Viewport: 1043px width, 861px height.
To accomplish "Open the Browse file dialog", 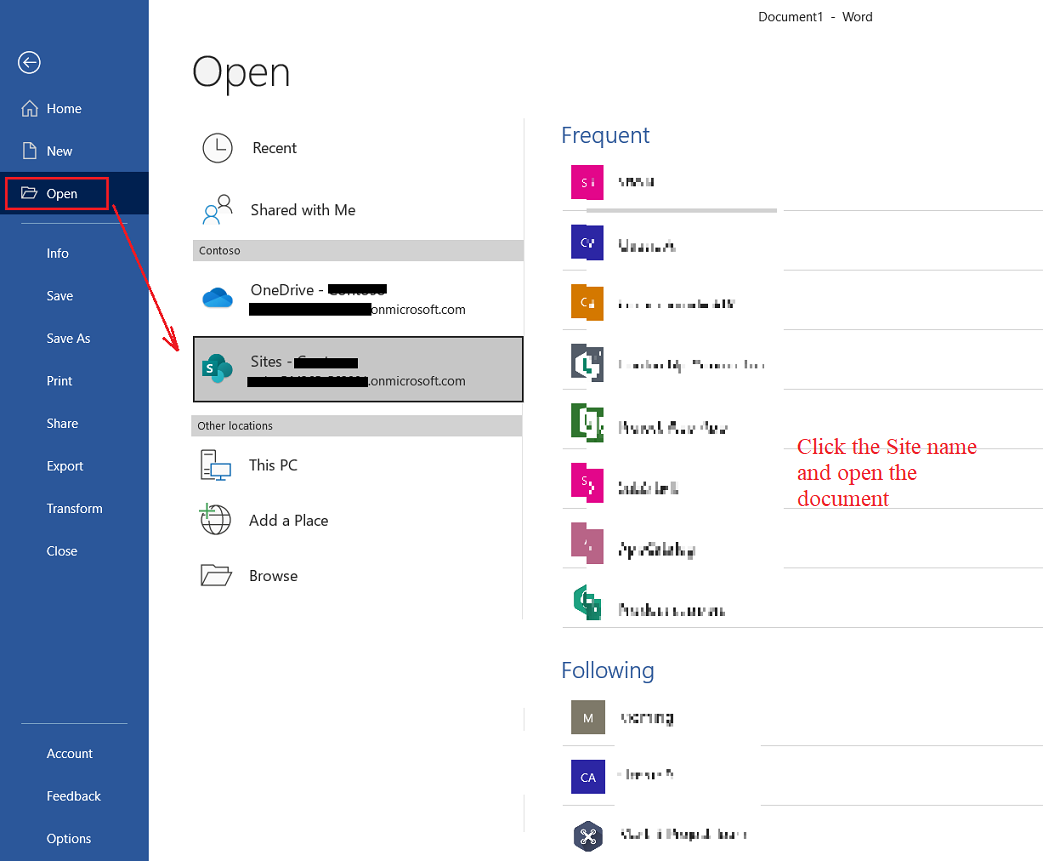I will [x=271, y=575].
